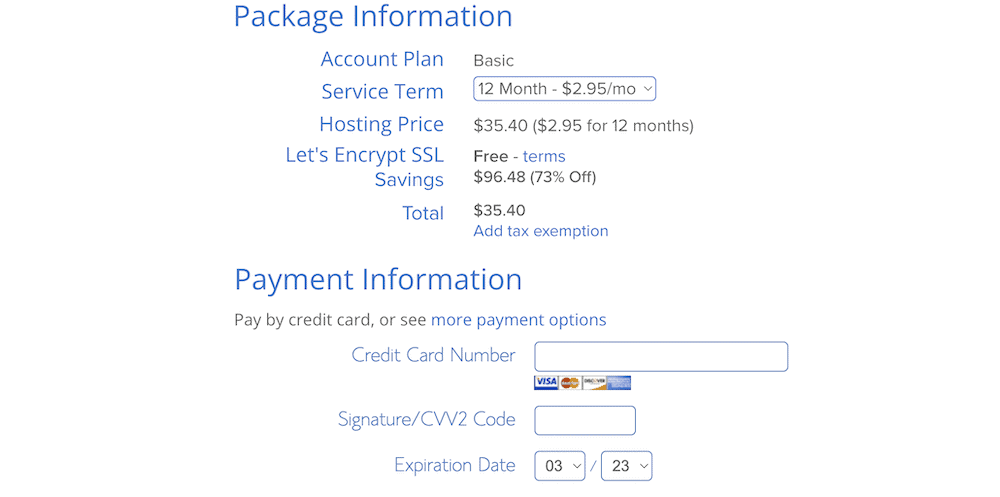The image size is (1000, 497).
Task: Click the American Express card icon
Action: [619, 382]
